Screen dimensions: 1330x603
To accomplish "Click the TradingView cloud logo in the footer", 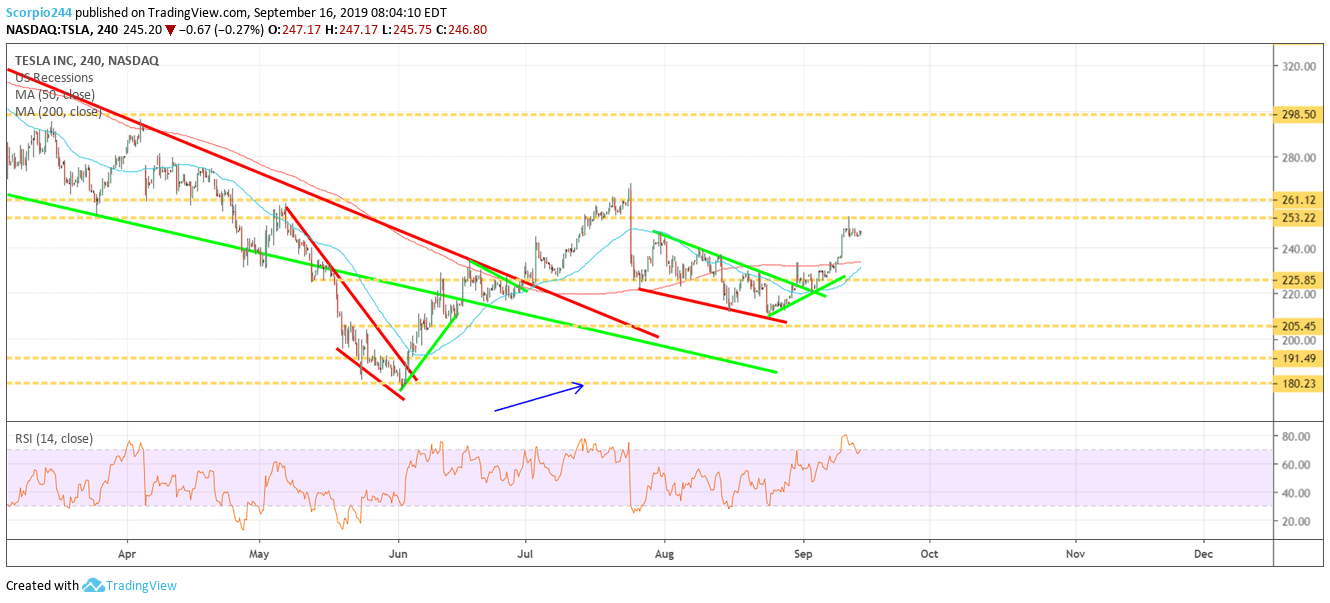I will pos(94,585).
